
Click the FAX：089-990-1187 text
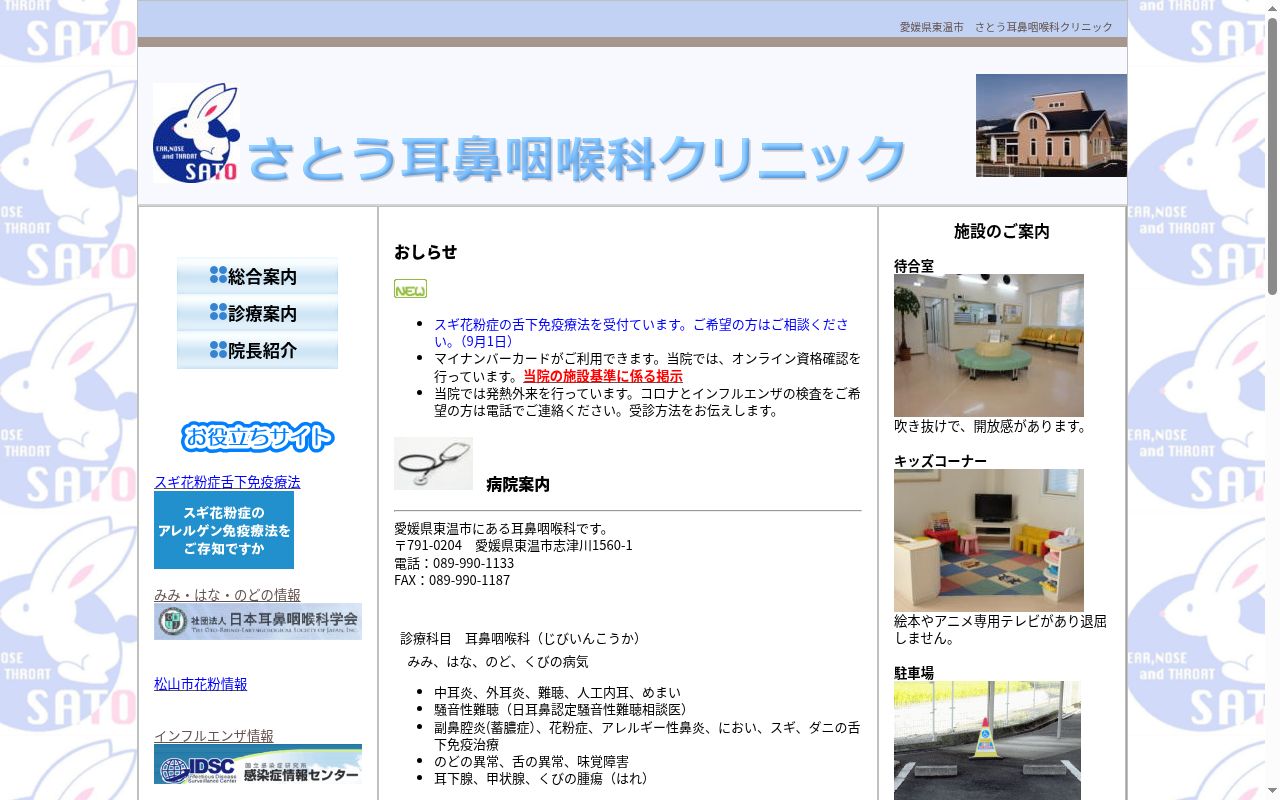(x=452, y=580)
